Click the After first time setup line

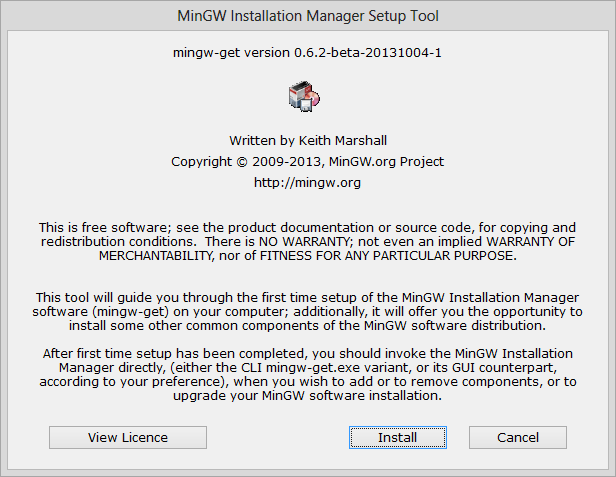tap(307, 354)
